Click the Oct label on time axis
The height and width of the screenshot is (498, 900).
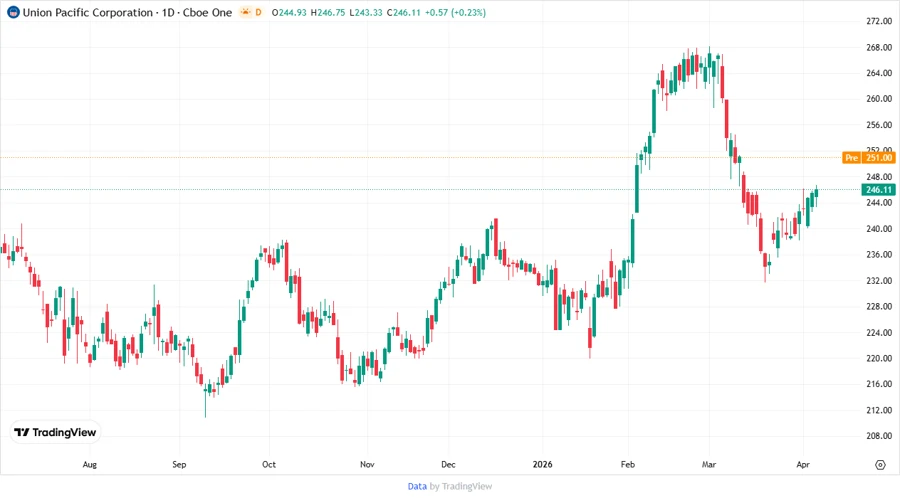tap(269, 464)
